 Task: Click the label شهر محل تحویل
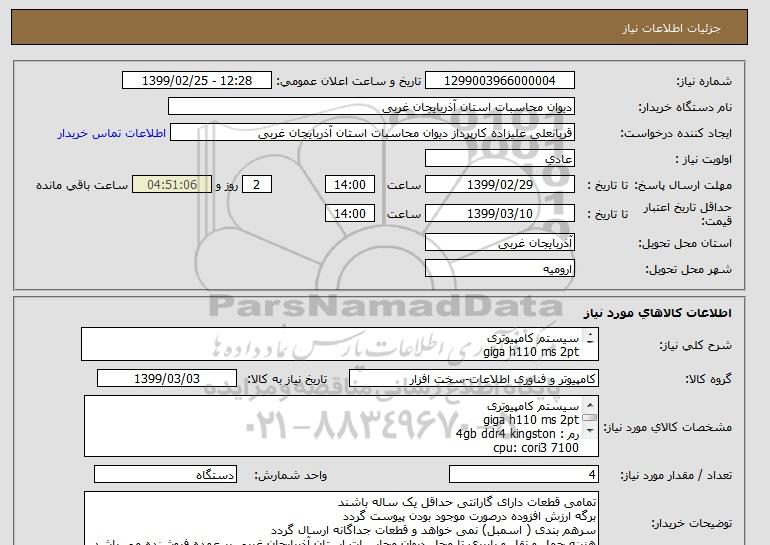tap(688, 270)
